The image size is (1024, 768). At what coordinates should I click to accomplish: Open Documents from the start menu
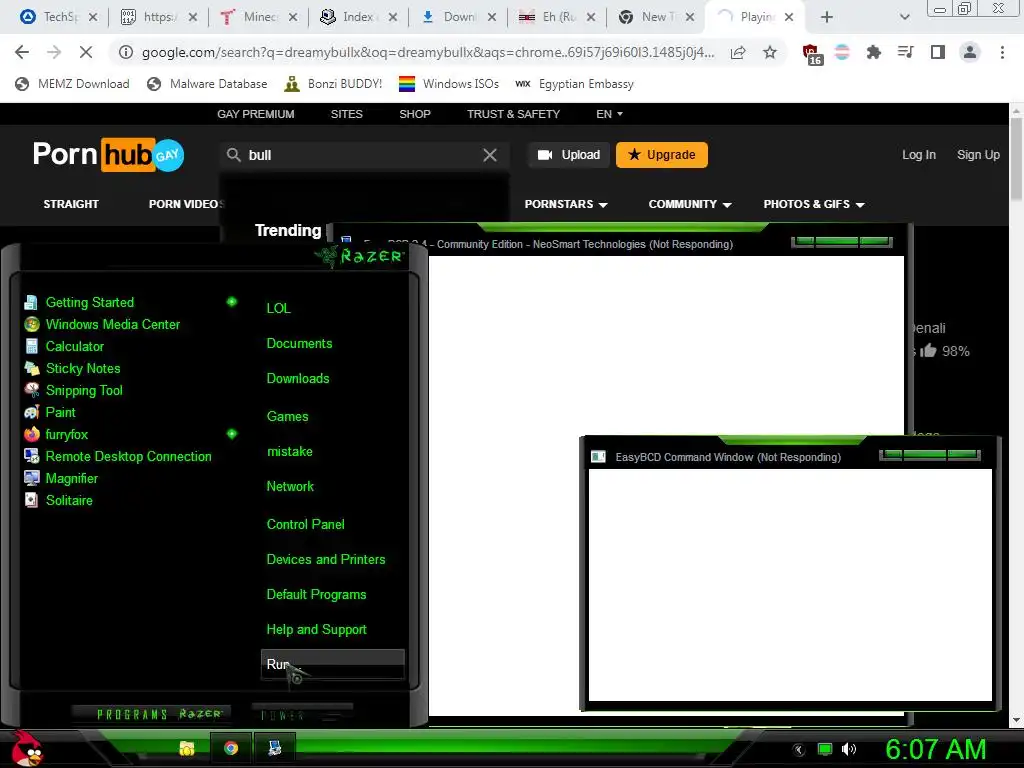point(299,344)
